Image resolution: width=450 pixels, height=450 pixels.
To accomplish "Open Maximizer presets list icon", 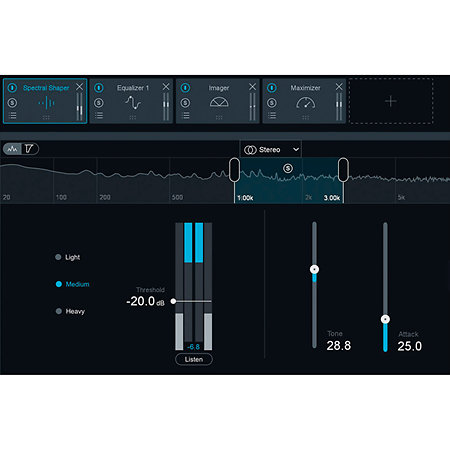I will coord(272,116).
